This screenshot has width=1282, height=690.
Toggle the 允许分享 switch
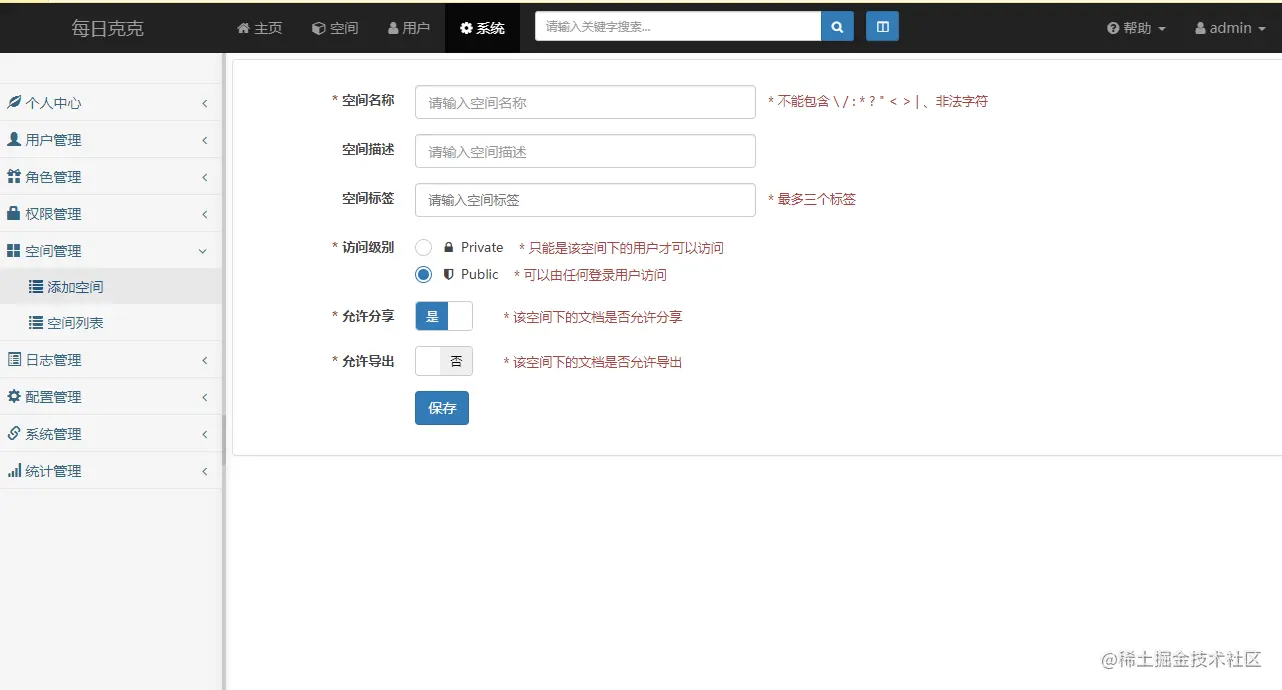point(444,316)
